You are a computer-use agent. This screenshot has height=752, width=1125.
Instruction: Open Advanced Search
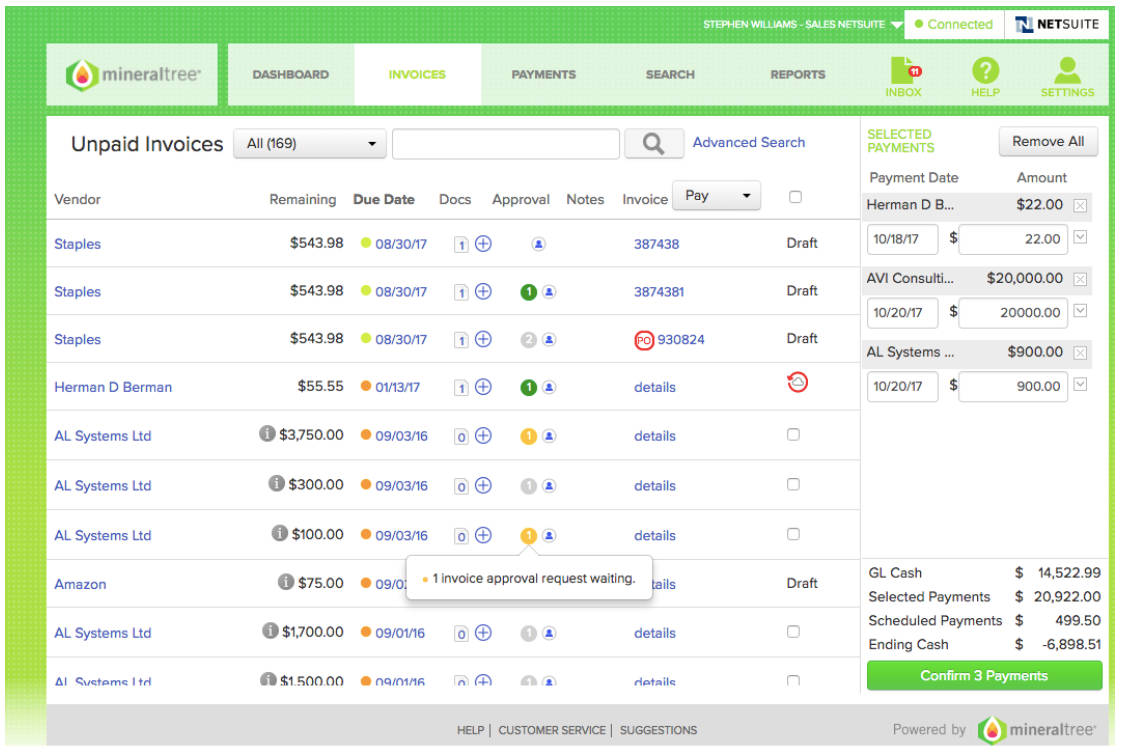[x=749, y=142]
